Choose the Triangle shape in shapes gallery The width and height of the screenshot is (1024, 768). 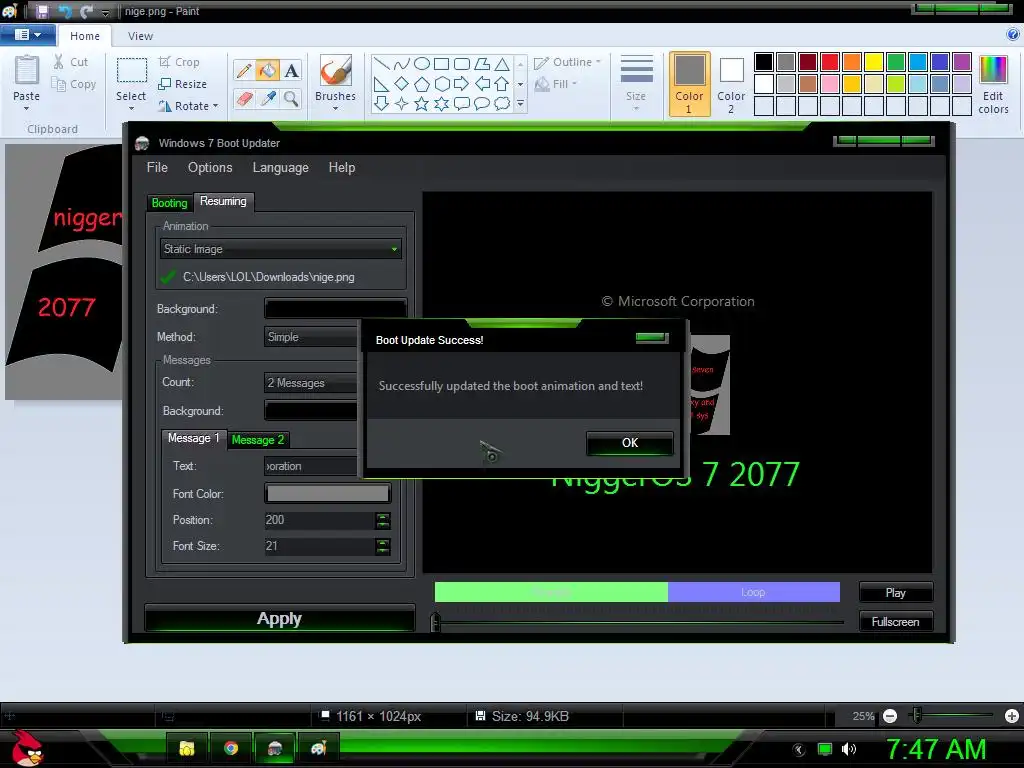click(x=502, y=64)
